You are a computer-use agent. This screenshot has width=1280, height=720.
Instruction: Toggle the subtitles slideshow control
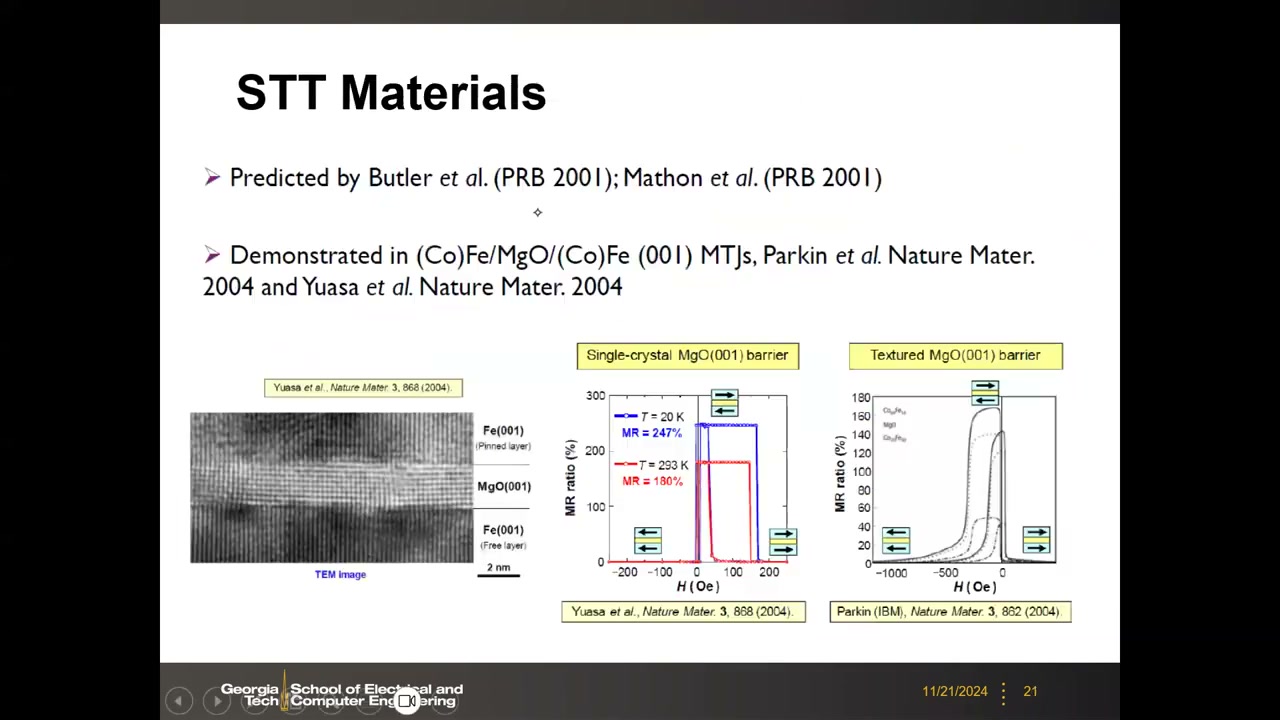coord(369,701)
